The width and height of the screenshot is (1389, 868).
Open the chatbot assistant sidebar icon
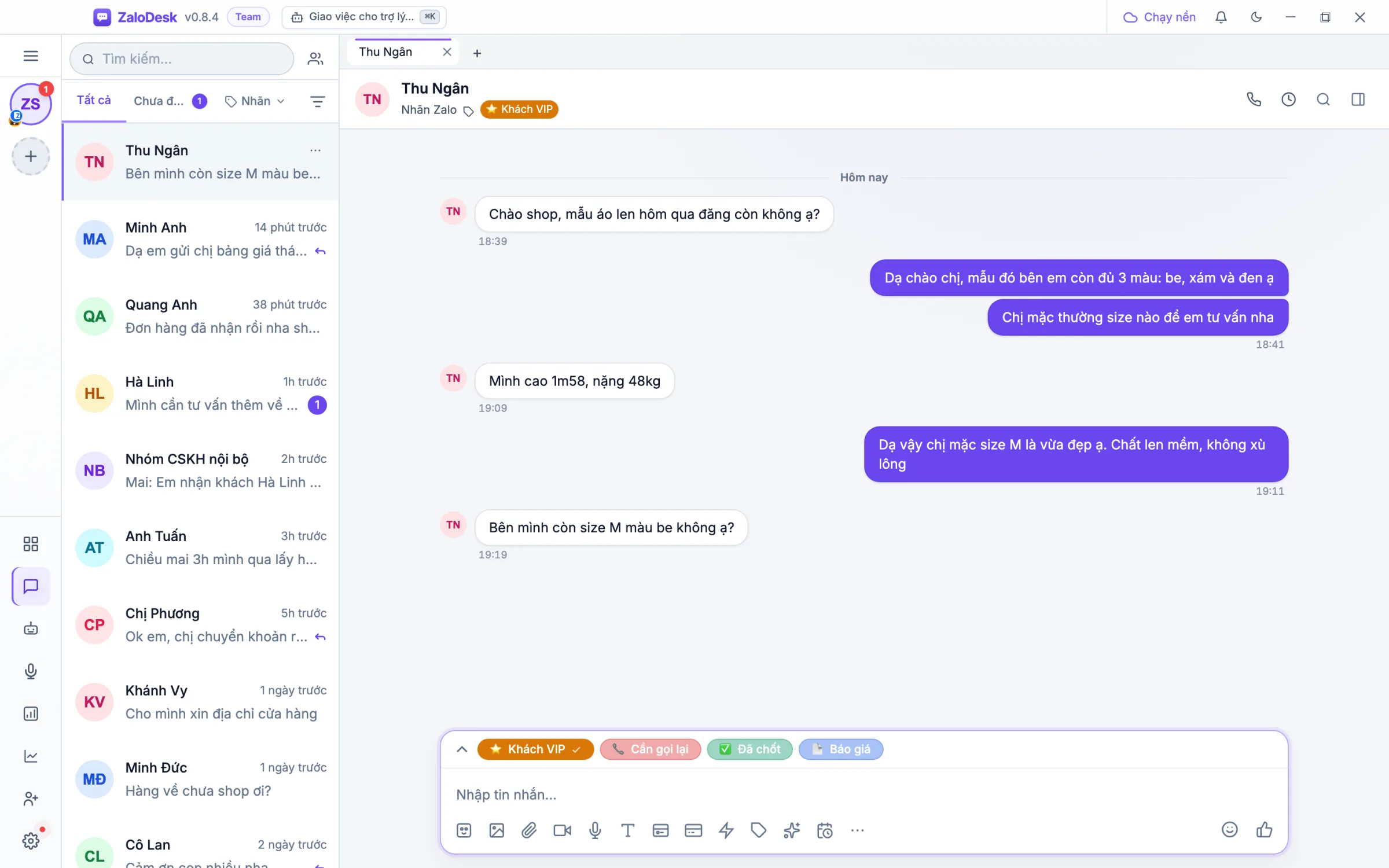tap(31, 628)
